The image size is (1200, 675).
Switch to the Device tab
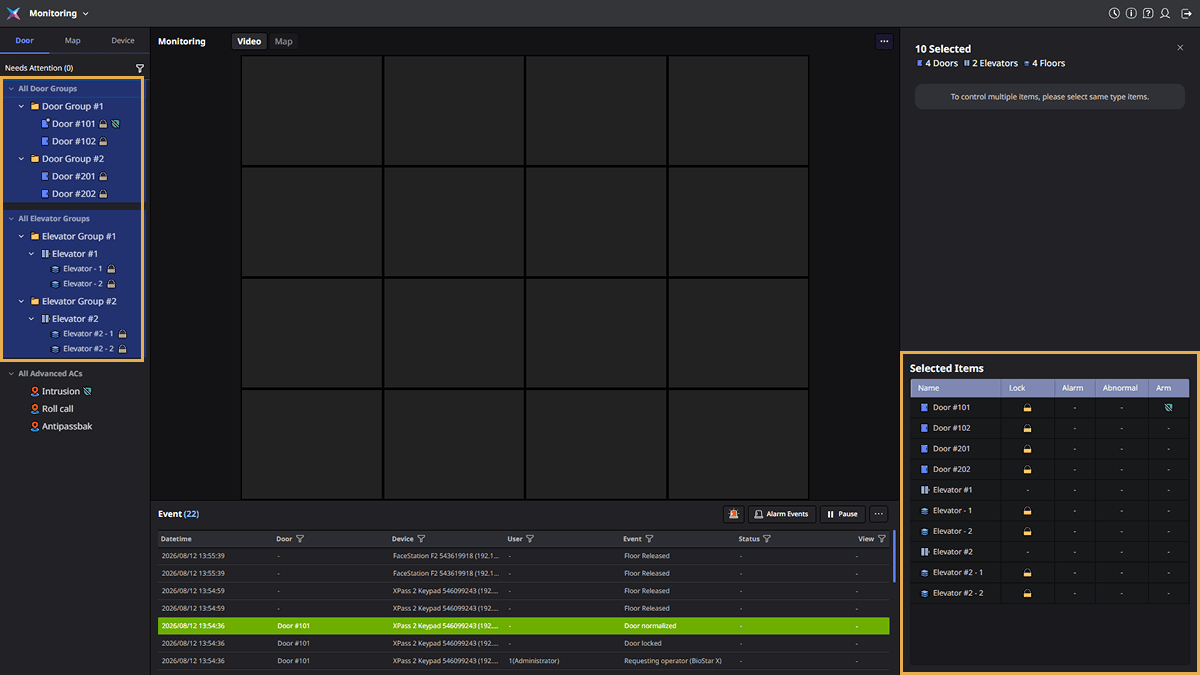[123, 41]
